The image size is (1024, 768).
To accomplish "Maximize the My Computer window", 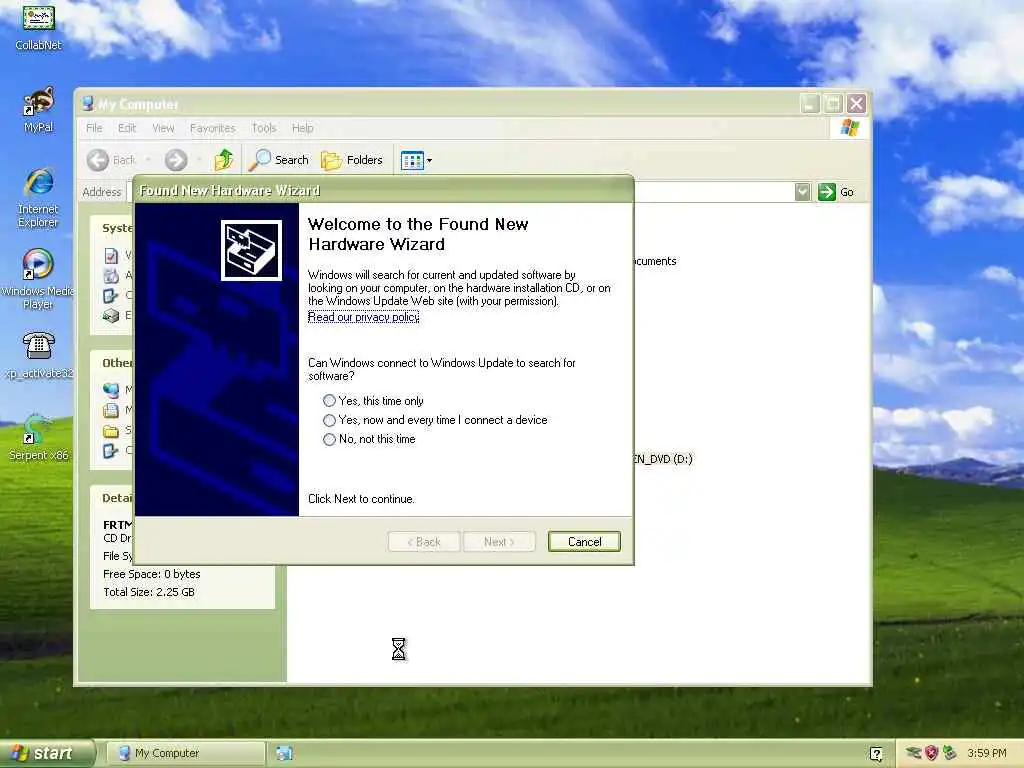I will 833,103.
